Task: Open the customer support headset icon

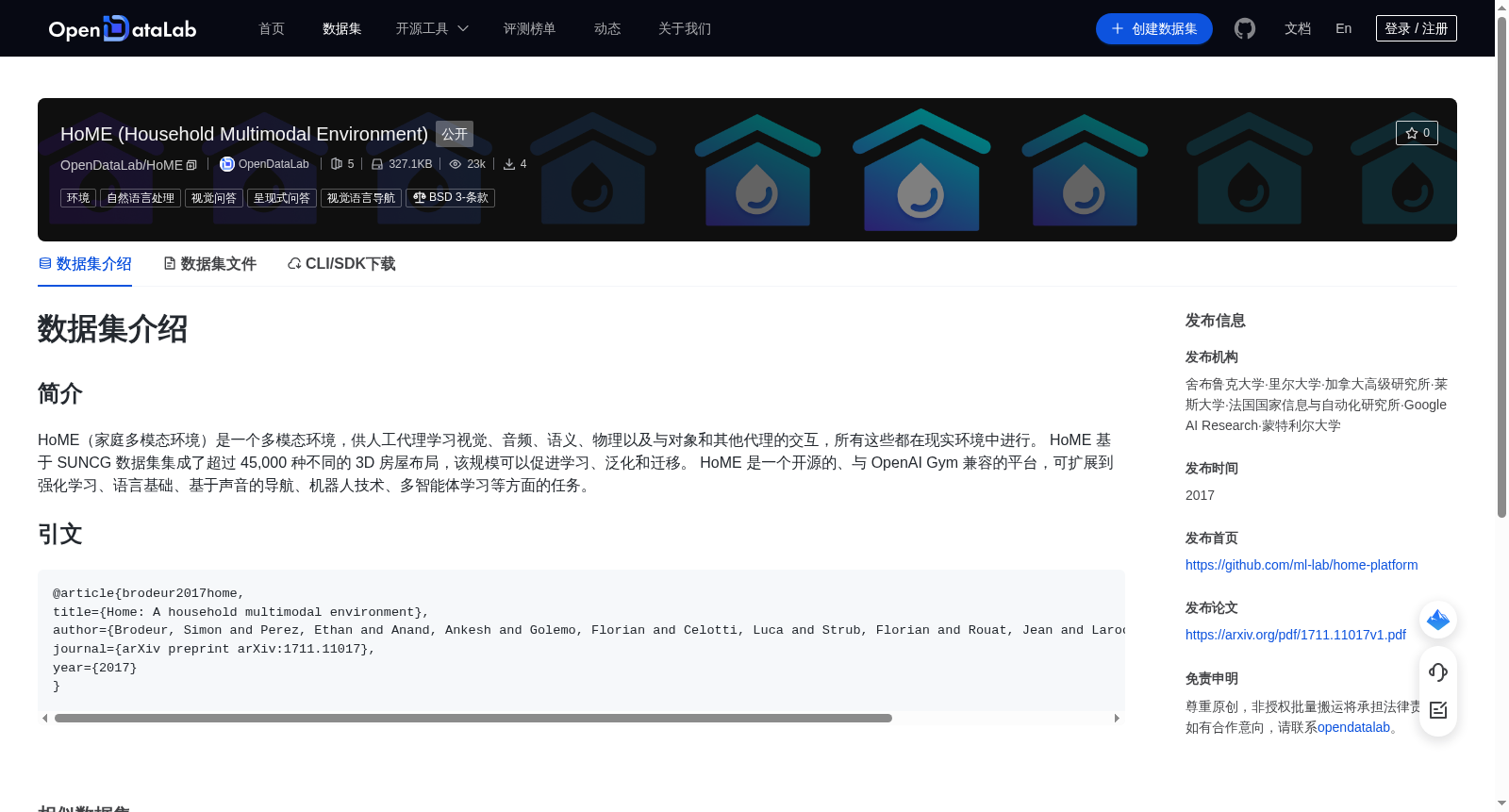Action: (1438, 672)
